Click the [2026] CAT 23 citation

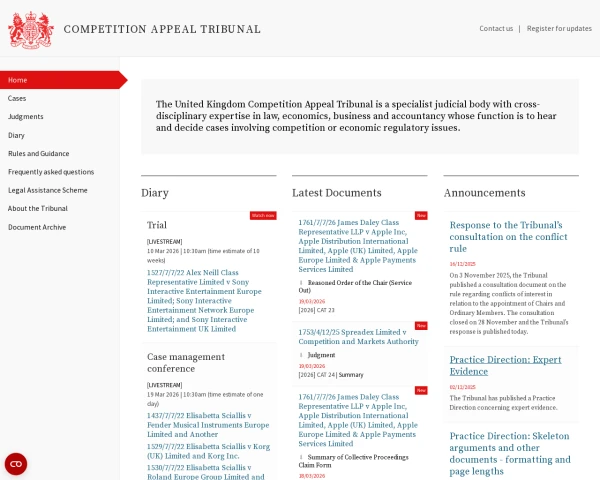[x=316, y=310]
